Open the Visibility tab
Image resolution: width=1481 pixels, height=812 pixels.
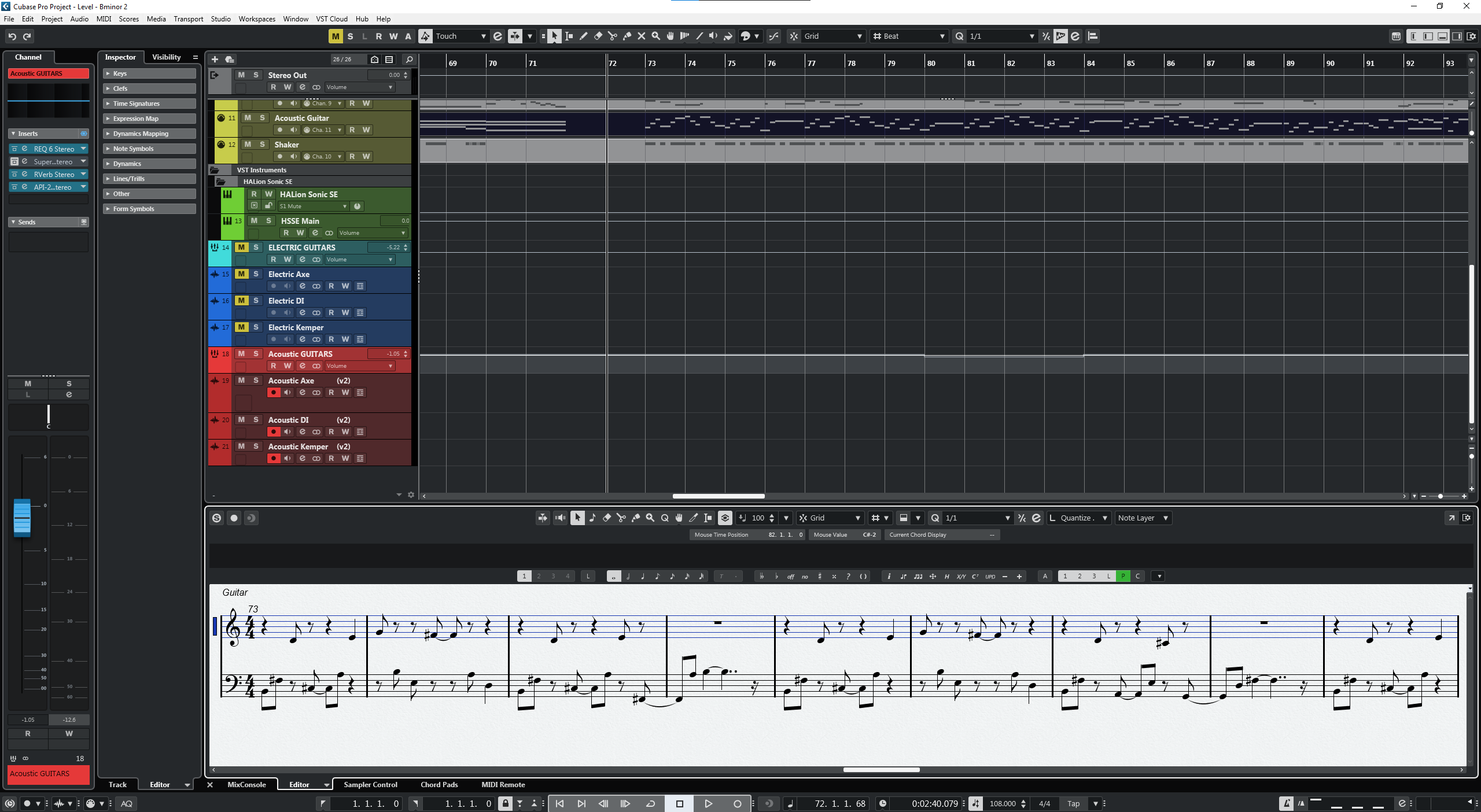pyautogui.click(x=166, y=57)
